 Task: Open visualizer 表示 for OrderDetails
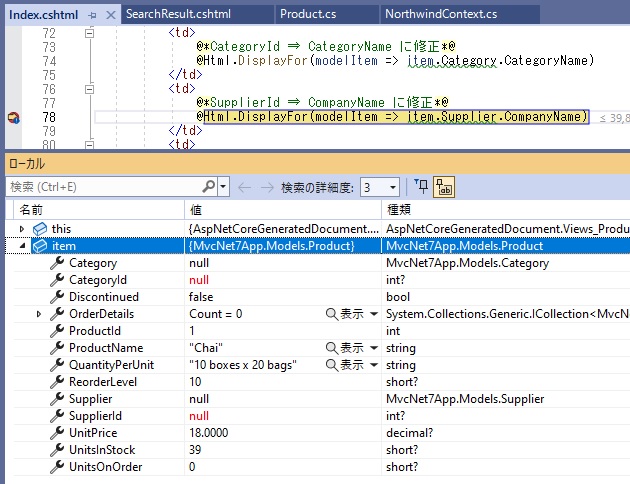coord(345,314)
